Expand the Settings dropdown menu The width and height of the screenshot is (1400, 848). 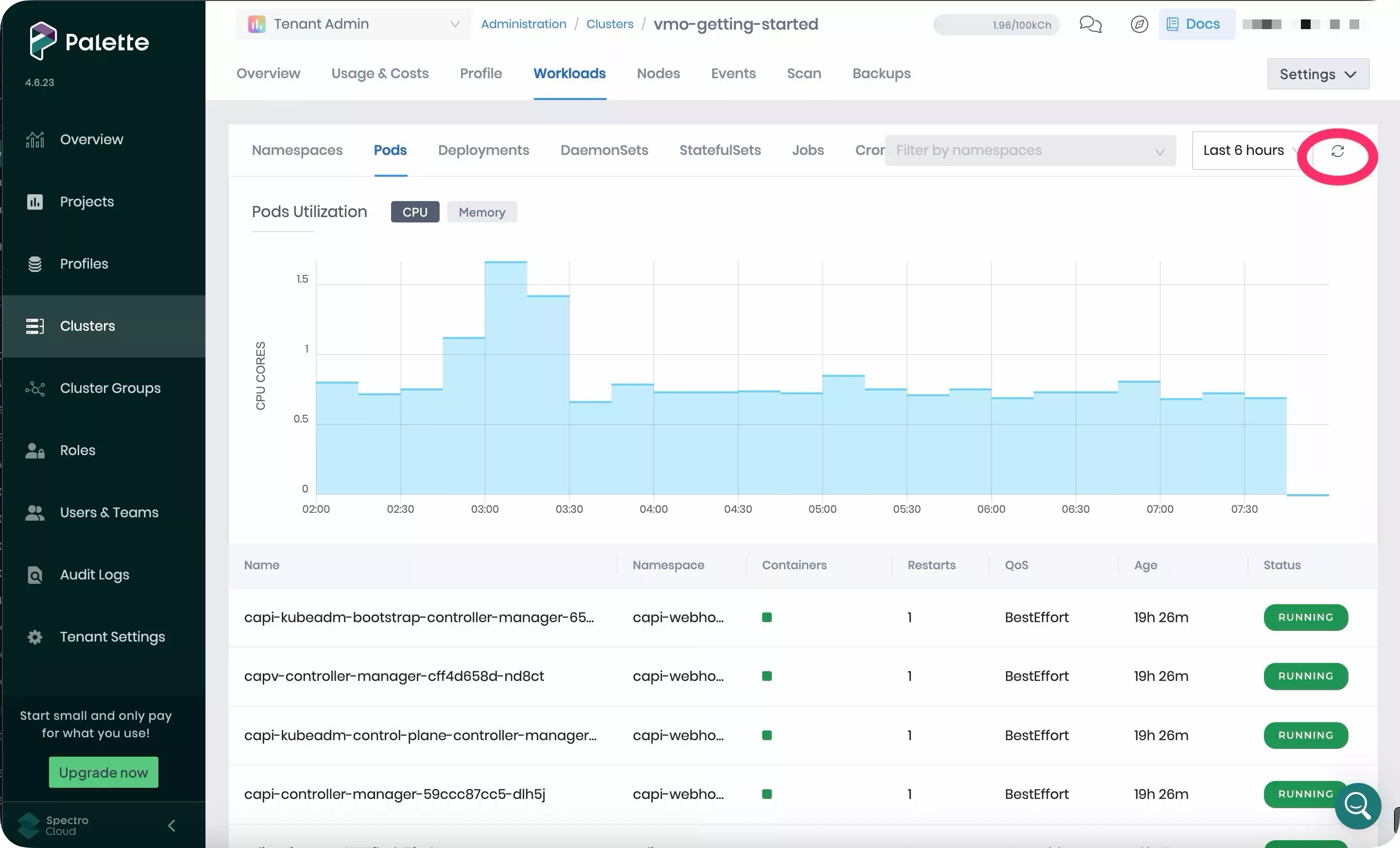click(1317, 74)
